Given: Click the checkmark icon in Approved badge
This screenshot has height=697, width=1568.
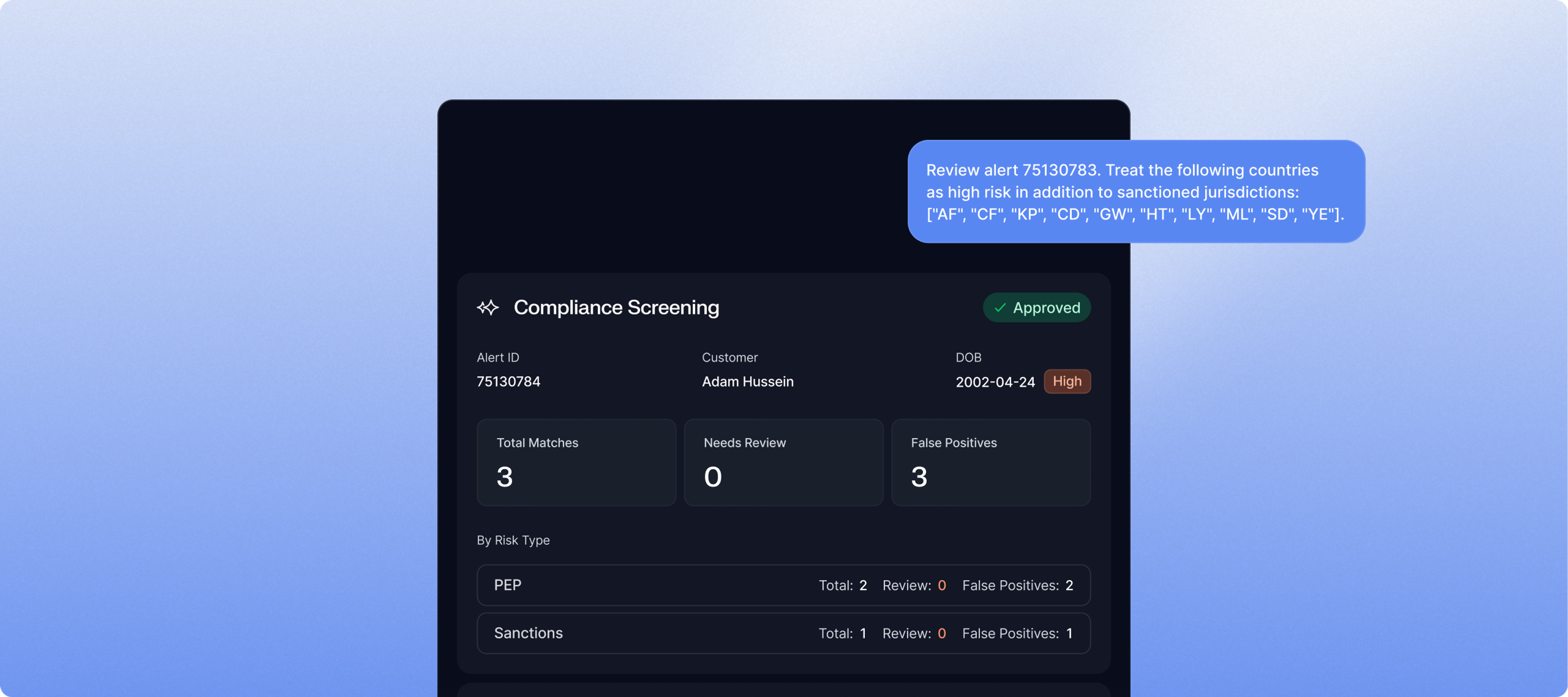Looking at the screenshot, I should tap(999, 308).
